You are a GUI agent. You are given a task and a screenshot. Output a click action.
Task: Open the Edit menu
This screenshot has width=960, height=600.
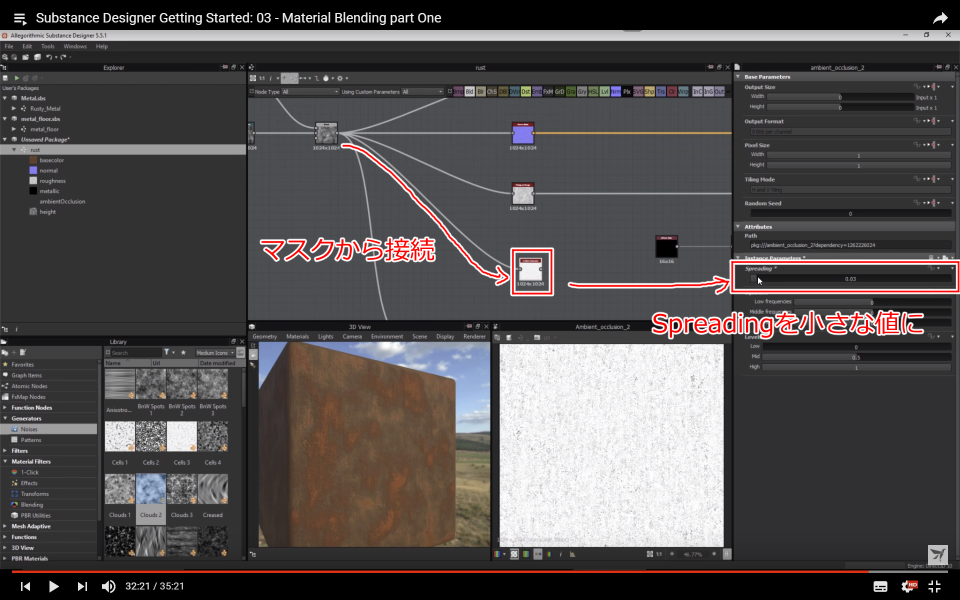(x=27, y=47)
